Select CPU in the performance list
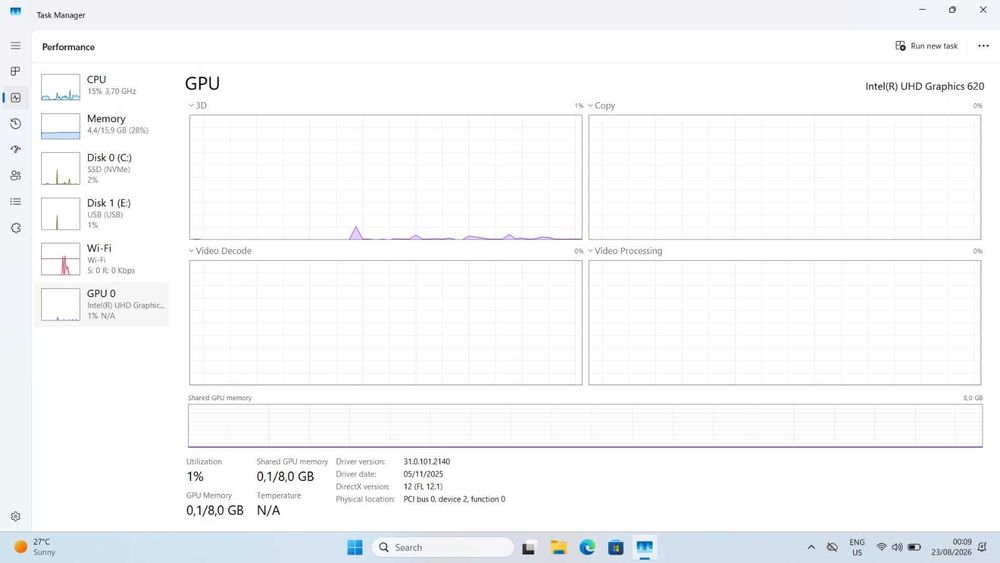Screen dimensions: 1000x563 tap(102, 87)
